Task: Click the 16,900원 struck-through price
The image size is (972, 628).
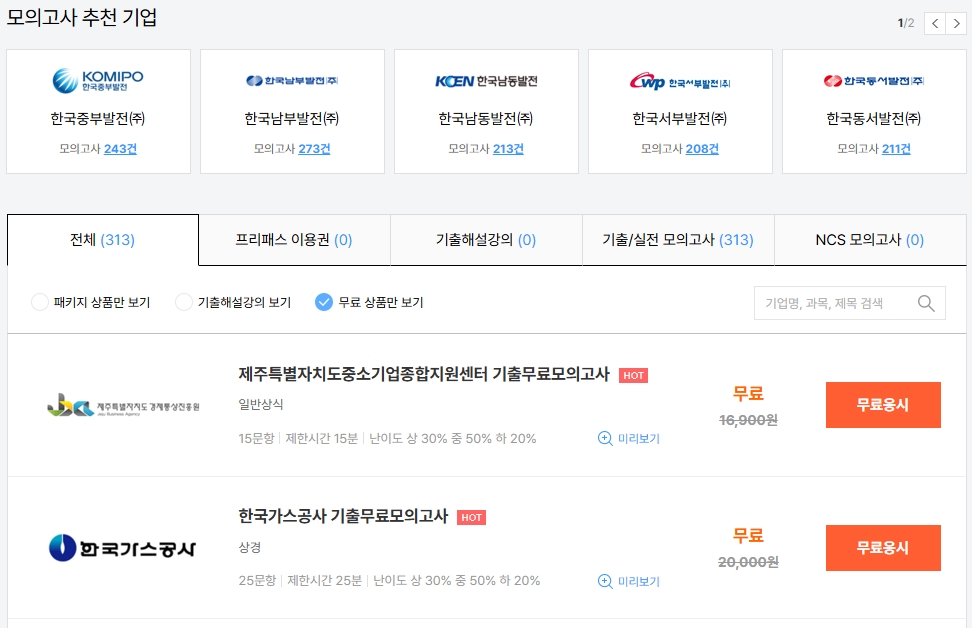Action: [748, 420]
